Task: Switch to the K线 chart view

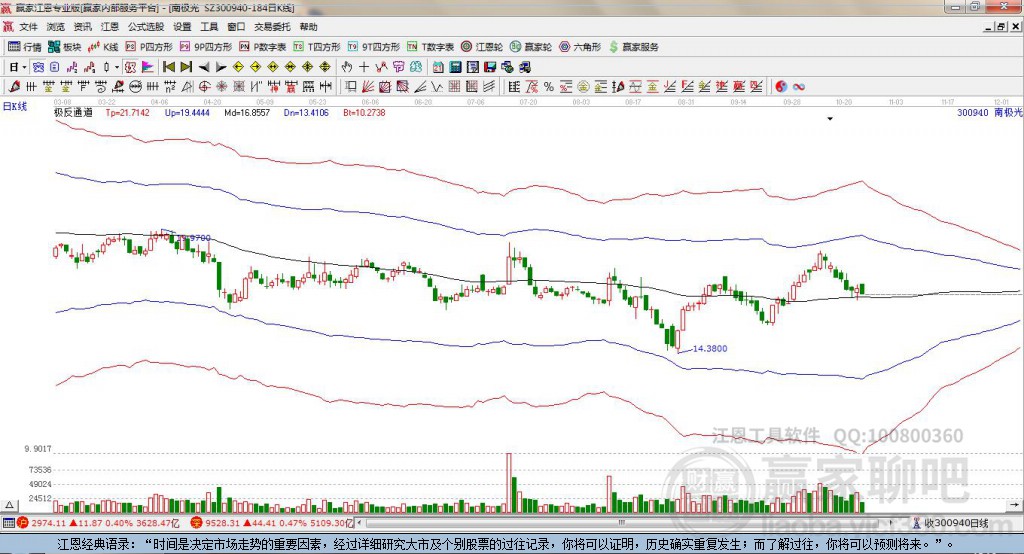Action: (104, 47)
